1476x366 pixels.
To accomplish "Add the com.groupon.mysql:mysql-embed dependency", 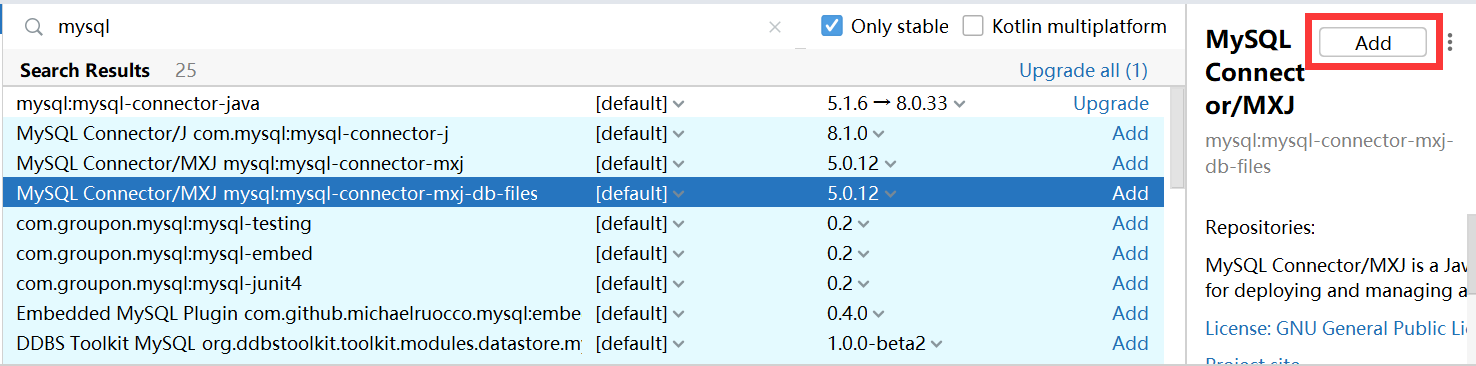I will (x=1130, y=253).
